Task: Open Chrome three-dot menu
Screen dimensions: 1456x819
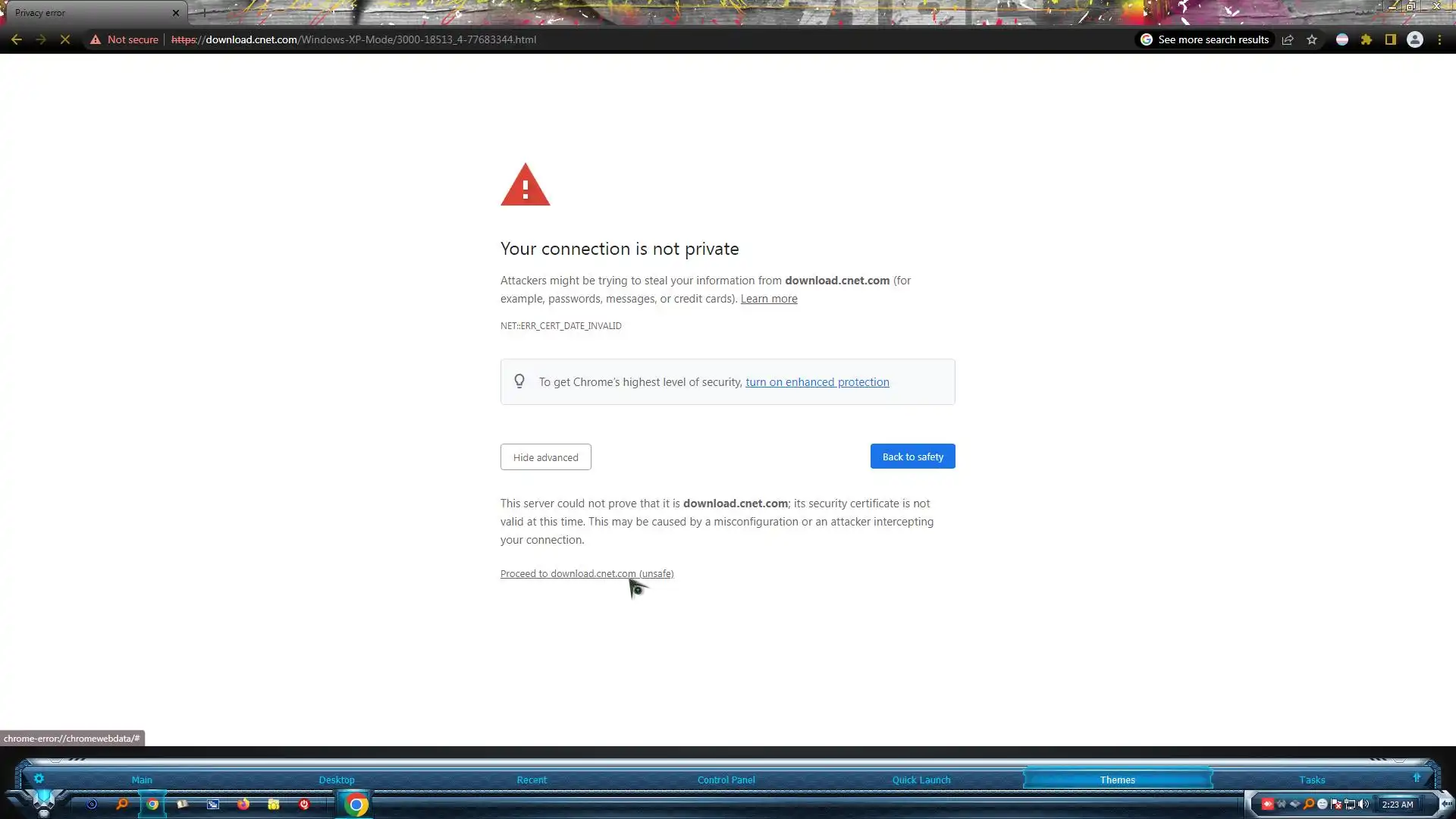Action: coord(1439,39)
